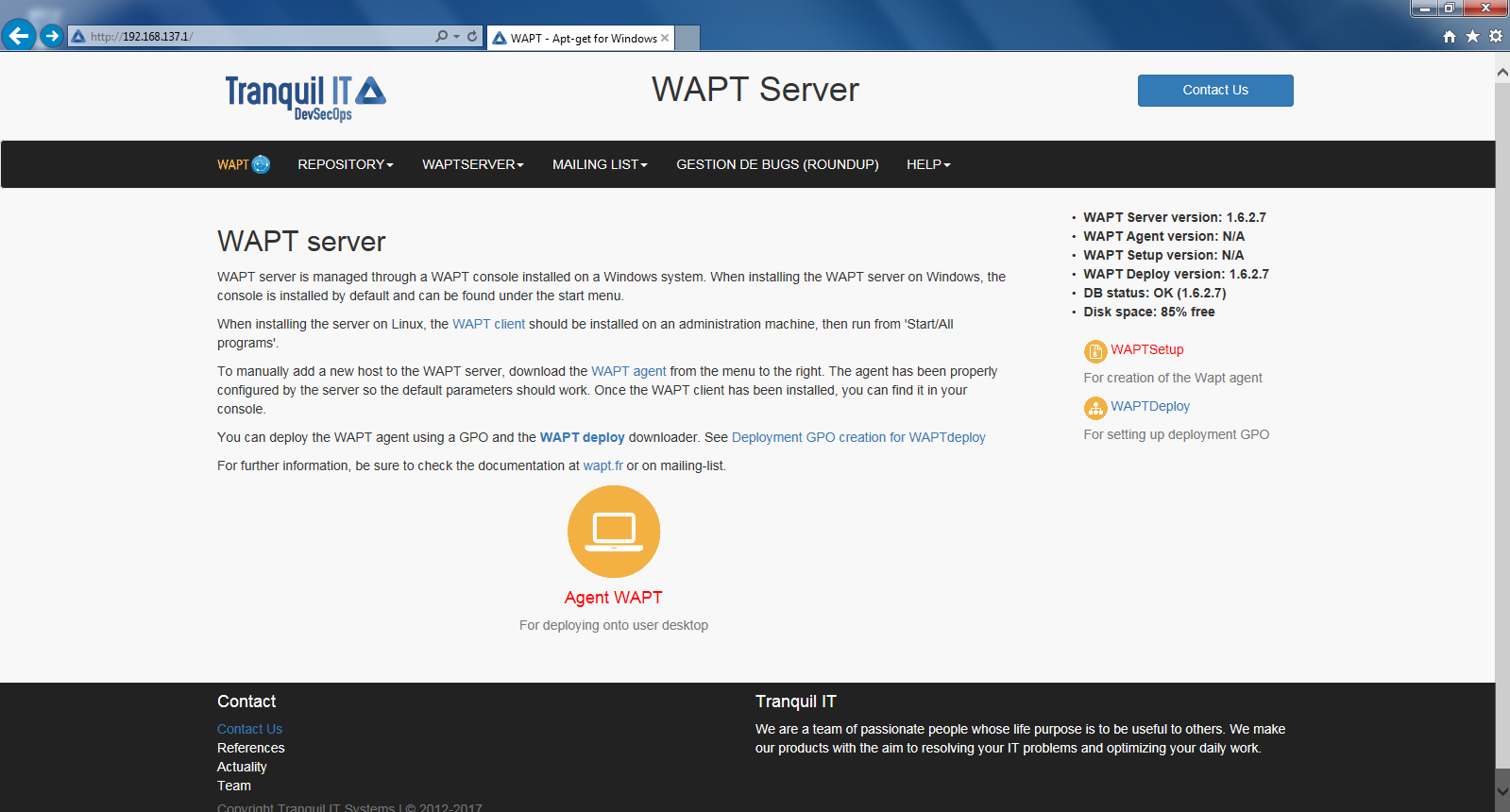Viewport: 1510px width, 812px height.
Task: Click the page scrollbar down arrow
Action: [1502, 792]
